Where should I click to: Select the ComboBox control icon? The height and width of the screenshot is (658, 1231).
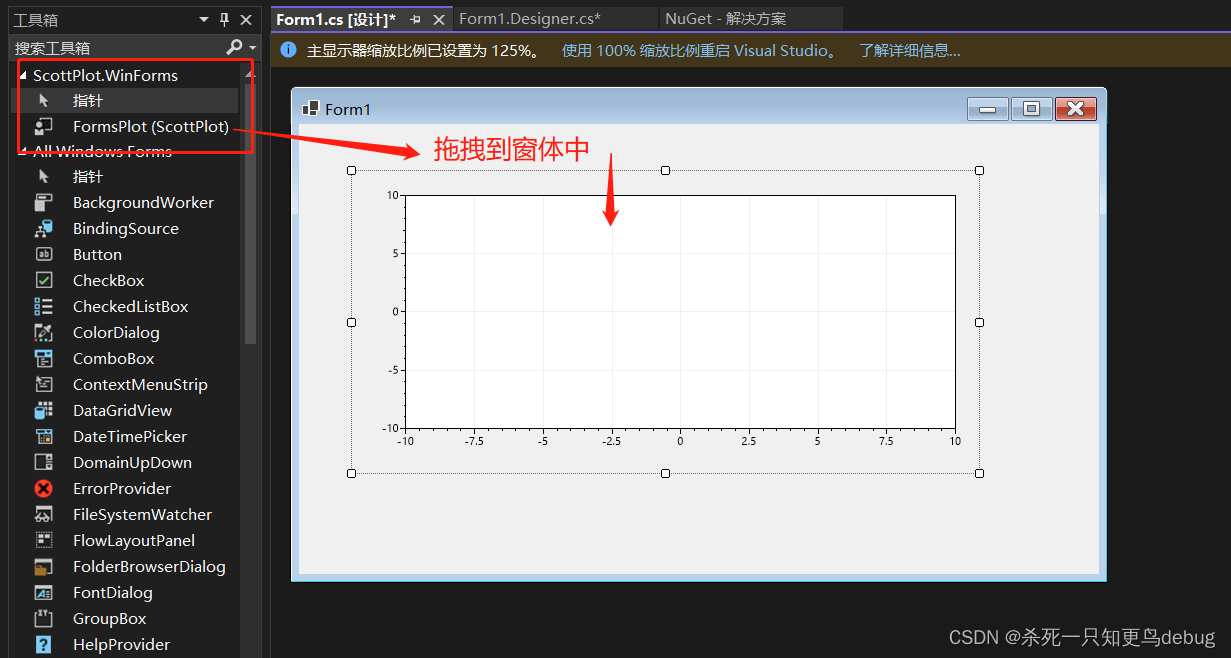click(x=44, y=359)
